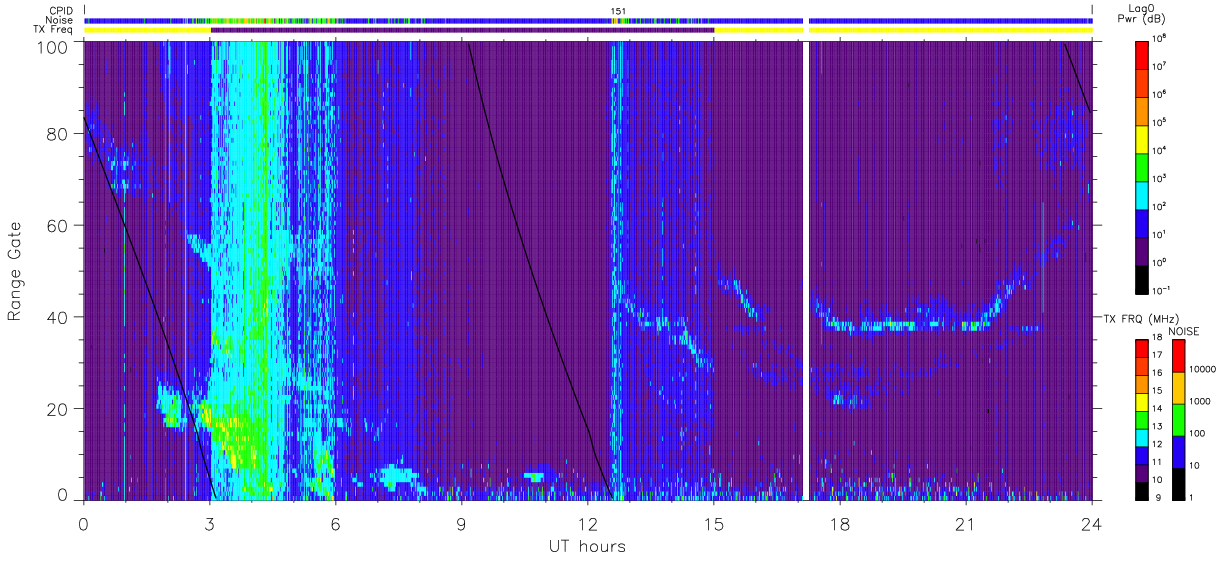Click the blue segment of the NOISE colorbar
Image resolution: width=1228 pixels, height=567 pixels.
pyautogui.click(x=1178, y=451)
